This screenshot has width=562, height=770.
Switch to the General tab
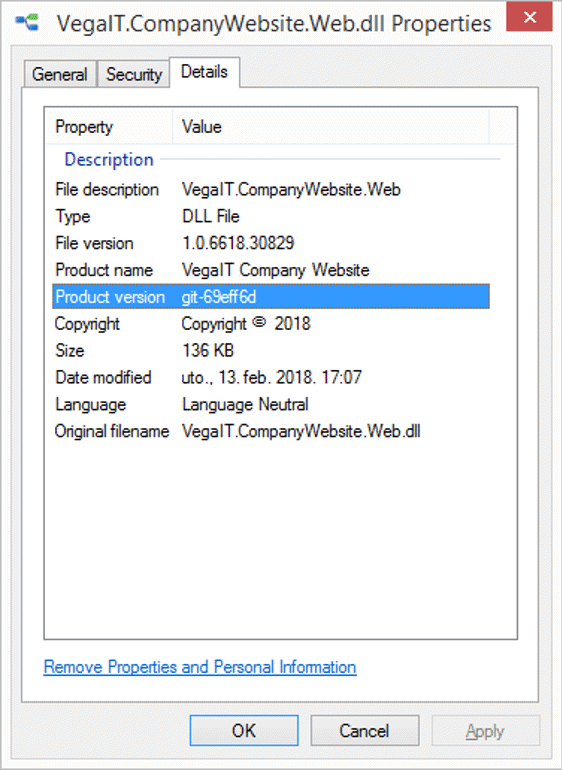click(59, 75)
